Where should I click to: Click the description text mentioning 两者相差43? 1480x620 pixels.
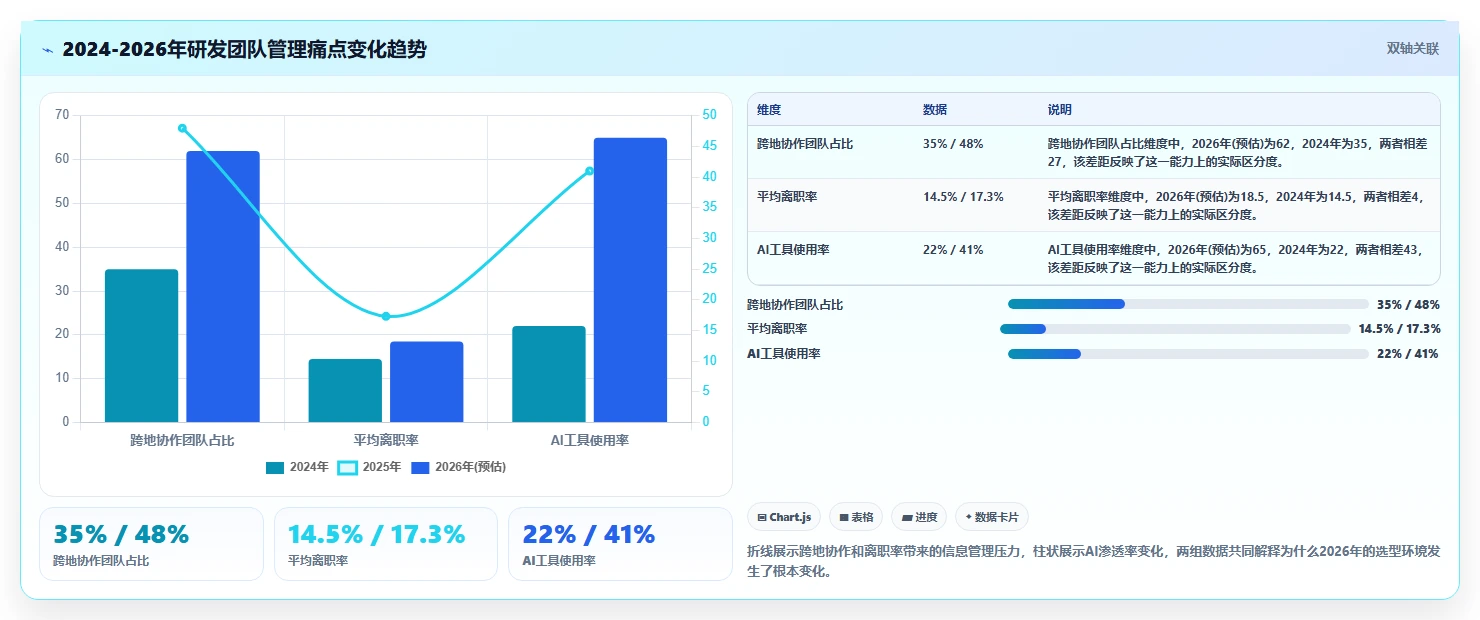(x=1238, y=258)
